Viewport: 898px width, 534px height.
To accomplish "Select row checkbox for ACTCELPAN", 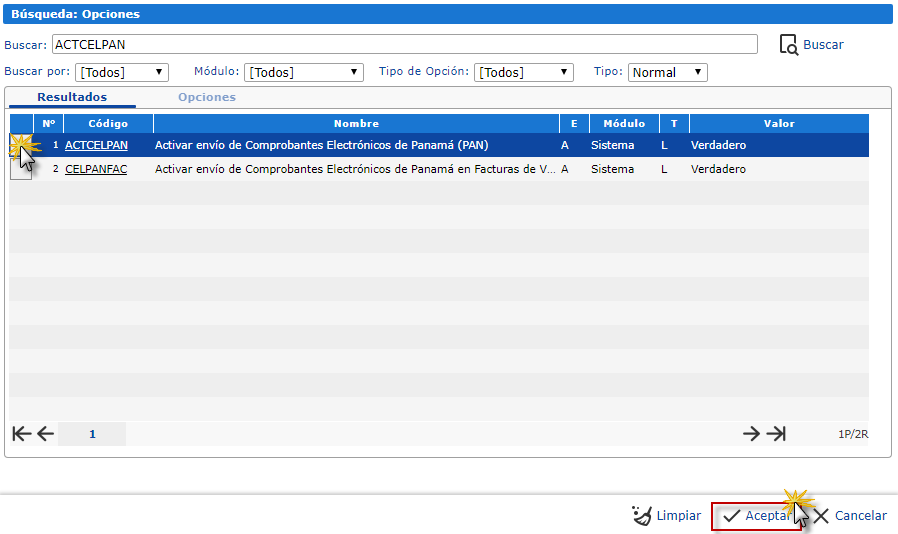I will 21,146.
